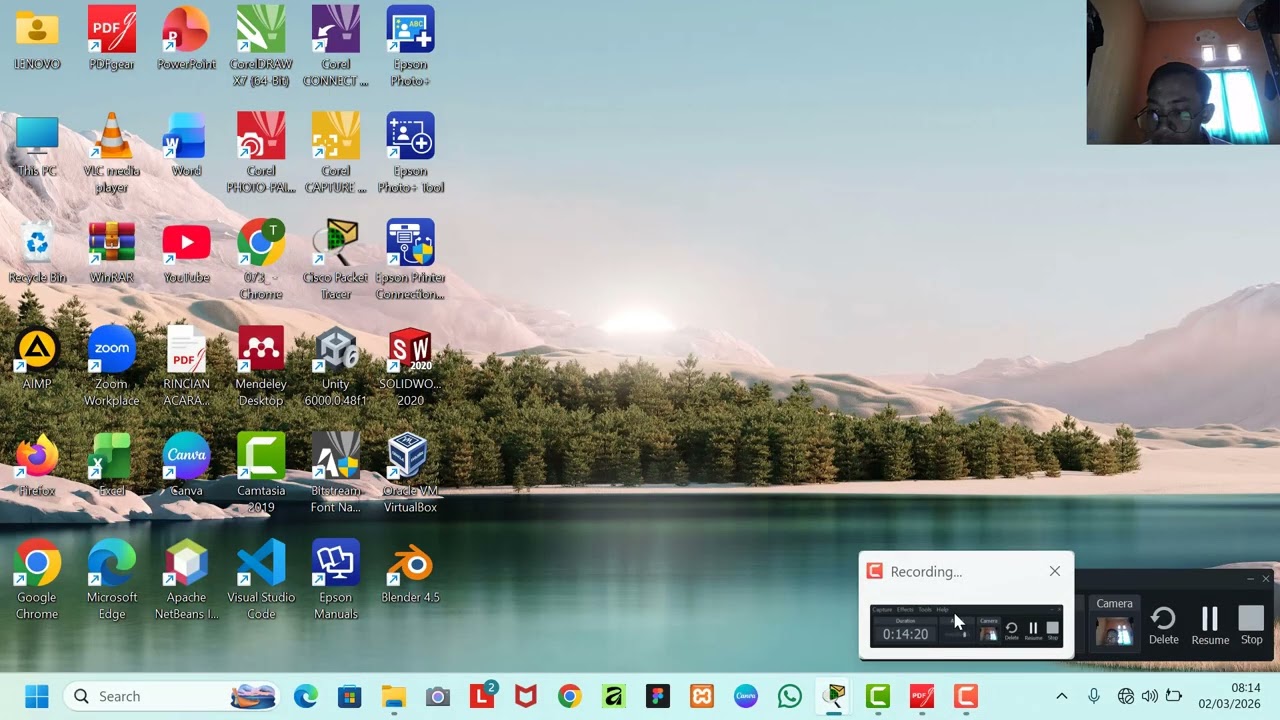Click the Corel PHOTO-PAINT desktop icon
This screenshot has width=1280, height=720.
(x=261, y=153)
